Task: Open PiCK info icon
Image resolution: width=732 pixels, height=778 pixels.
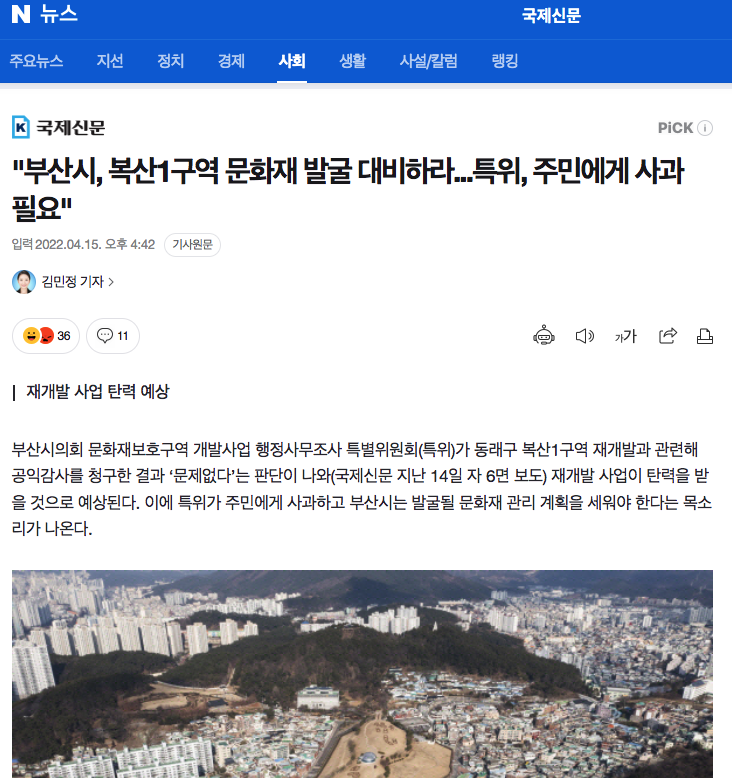Action: (705, 128)
